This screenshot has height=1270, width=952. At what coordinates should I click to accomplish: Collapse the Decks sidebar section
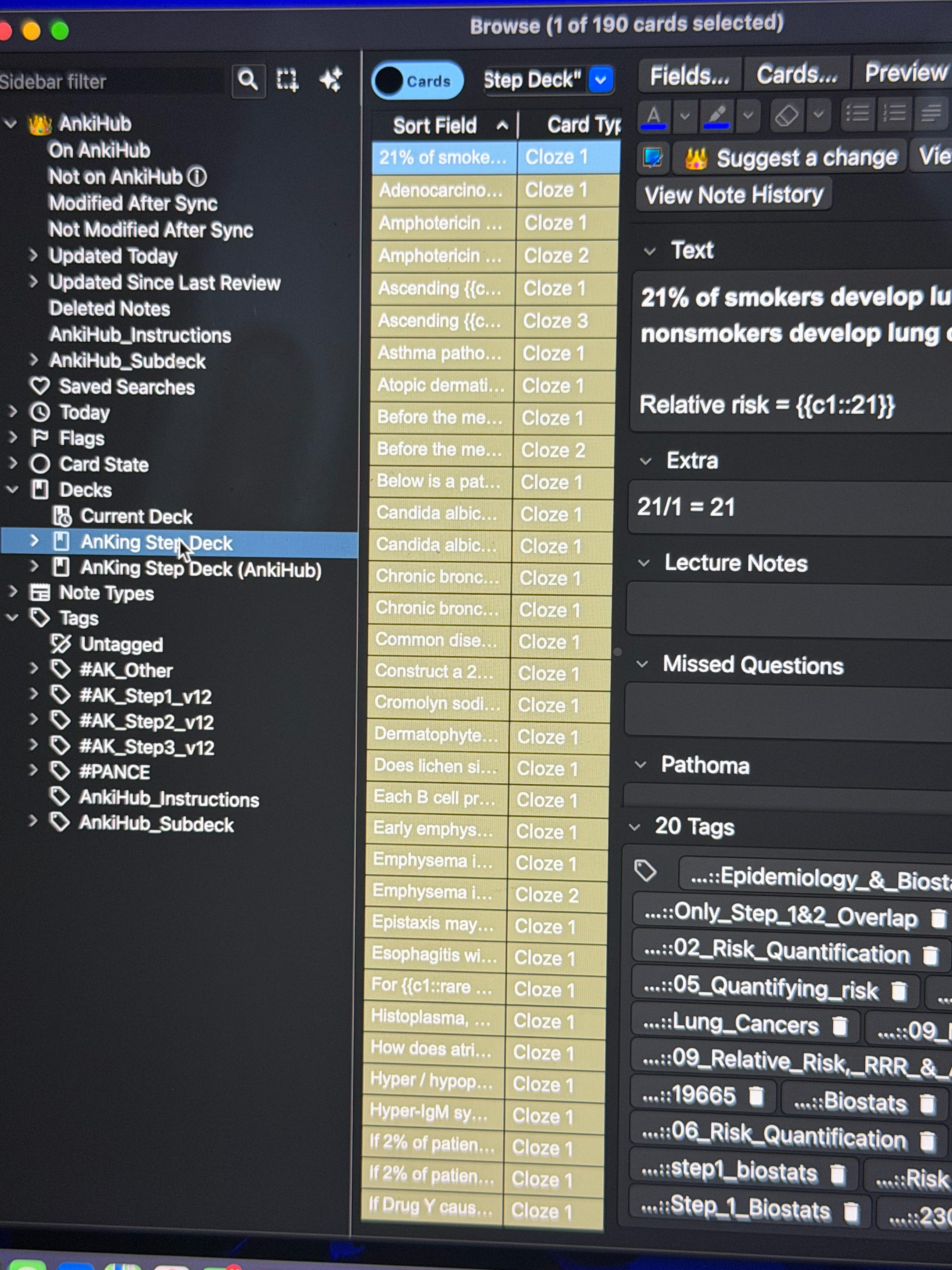(x=12, y=489)
